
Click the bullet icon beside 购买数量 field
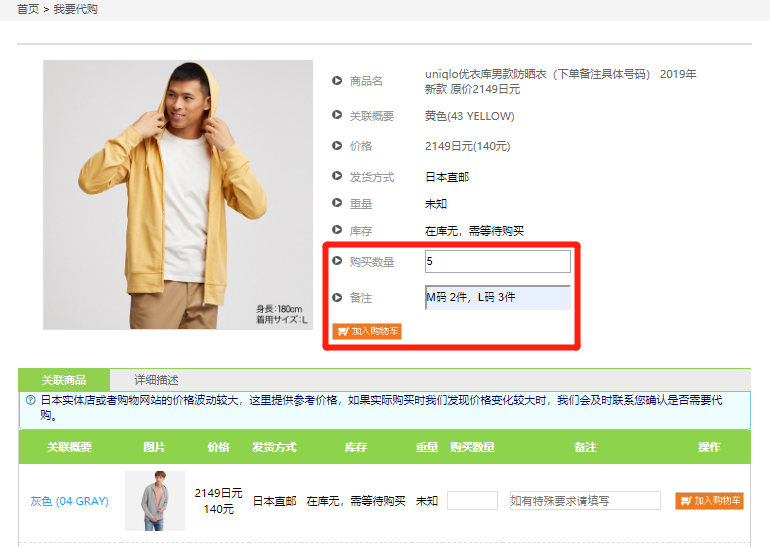click(337, 261)
